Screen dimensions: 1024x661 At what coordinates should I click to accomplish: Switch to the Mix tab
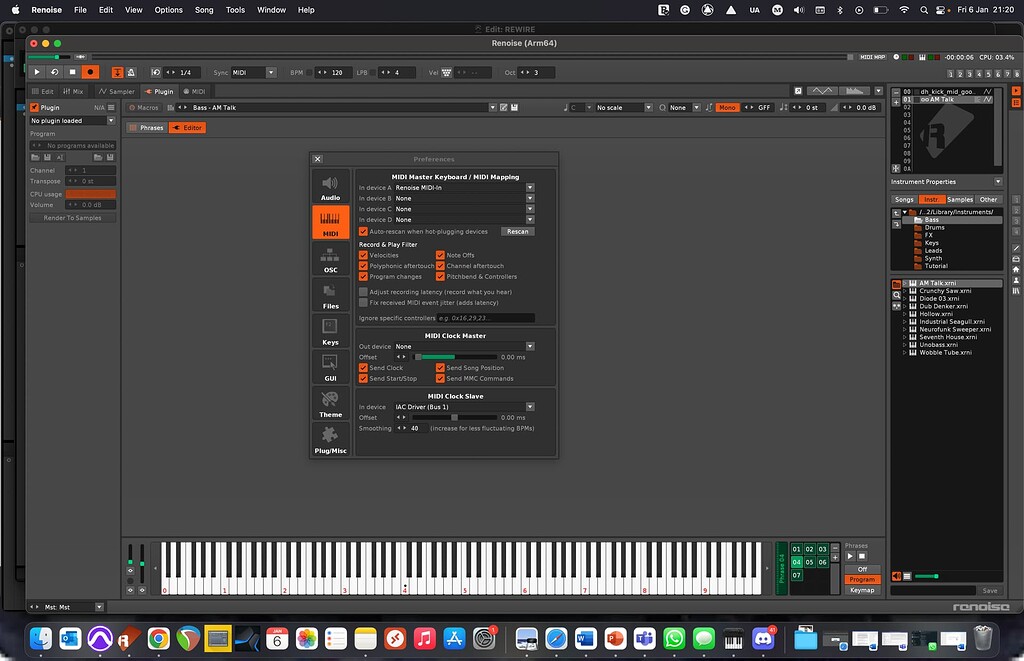pos(73,91)
